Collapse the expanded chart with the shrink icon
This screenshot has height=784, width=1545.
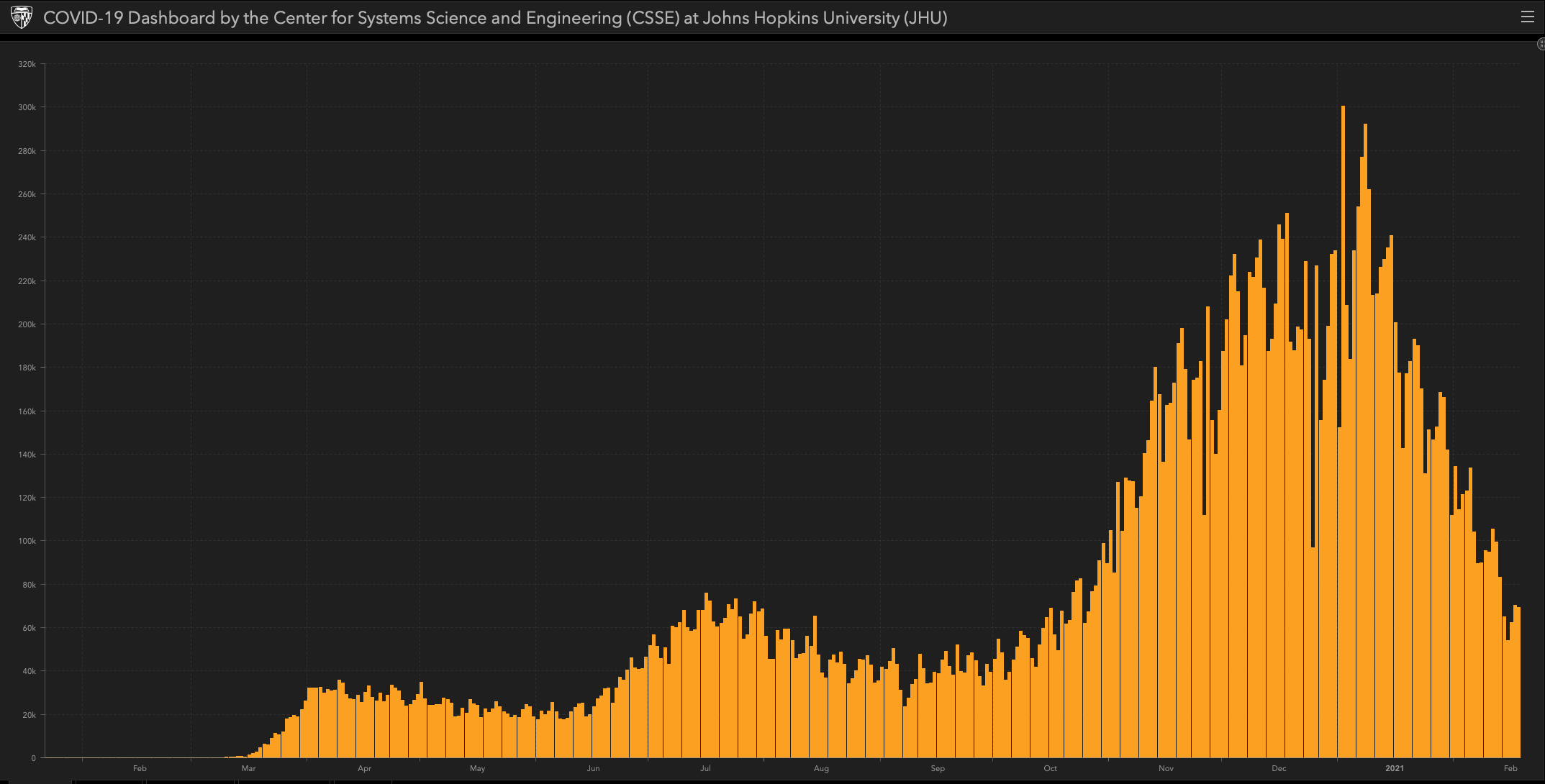1541,45
